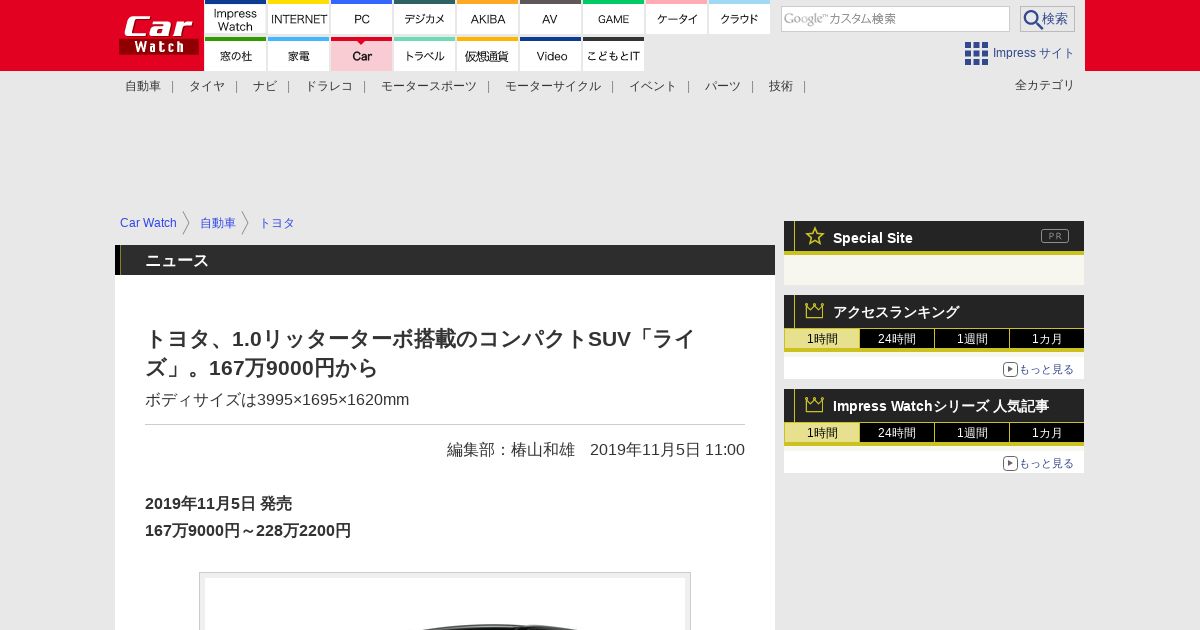This screenshot has width=1200, height=630.
Task: Open the 技術 category menu
Action: pos(781,86)
